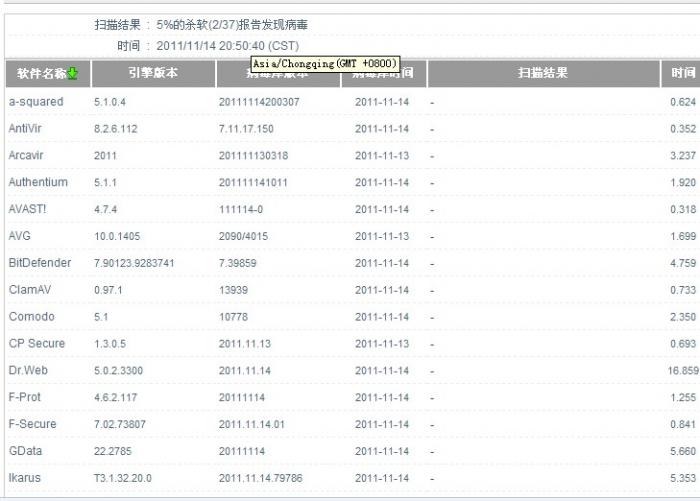Select the Comodo row name
Viewport: 700px width, 501px height.
pyautogui.click(x=32, y=317)
